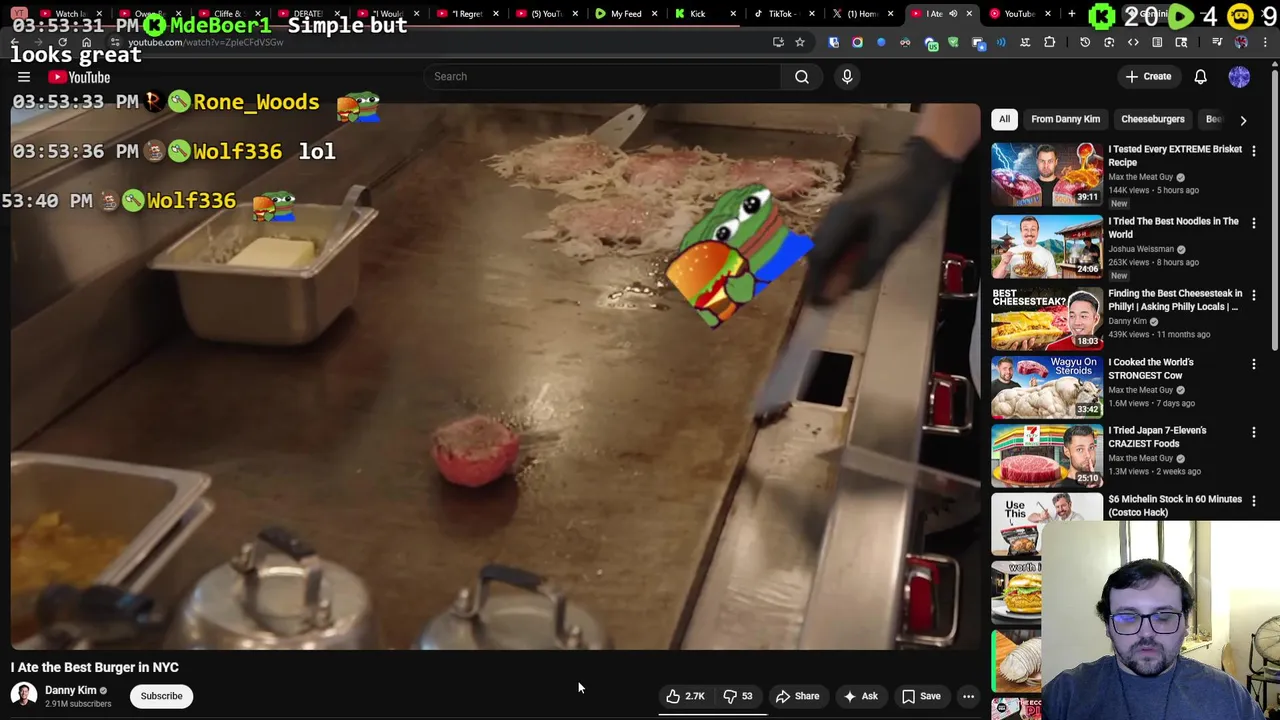Viewport: 1280px width, 720px height.
Task: Open the history clock toolbar icon
Action: (x=1085, y=42)
